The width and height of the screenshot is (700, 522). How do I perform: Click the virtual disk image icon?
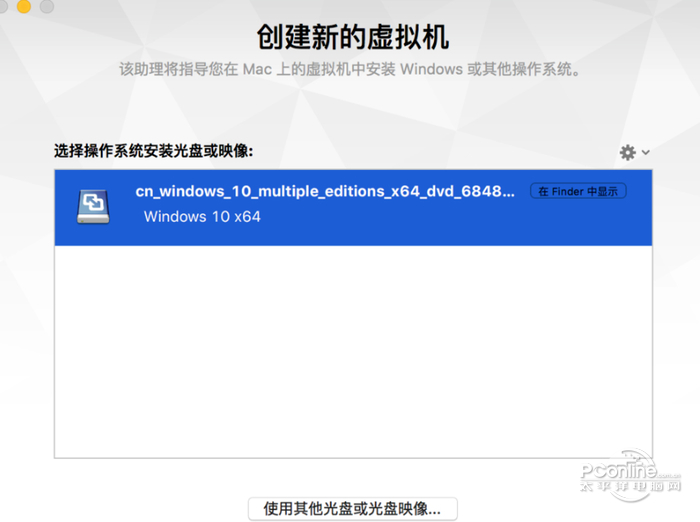pyautogui.click(x=93, y=206)
